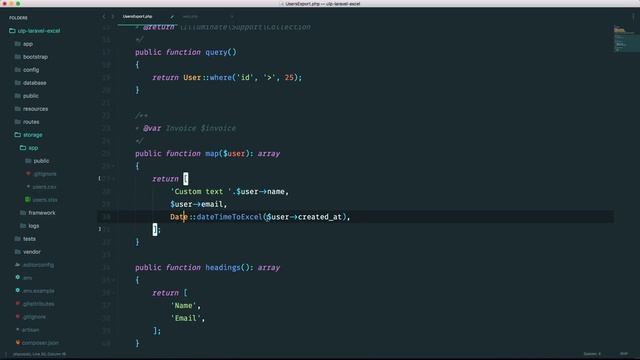Collapse the app folder inside storage
Image resolution: width=640 pixels, height=360 pixels.
pyautogui.click(x=29, y=148)
